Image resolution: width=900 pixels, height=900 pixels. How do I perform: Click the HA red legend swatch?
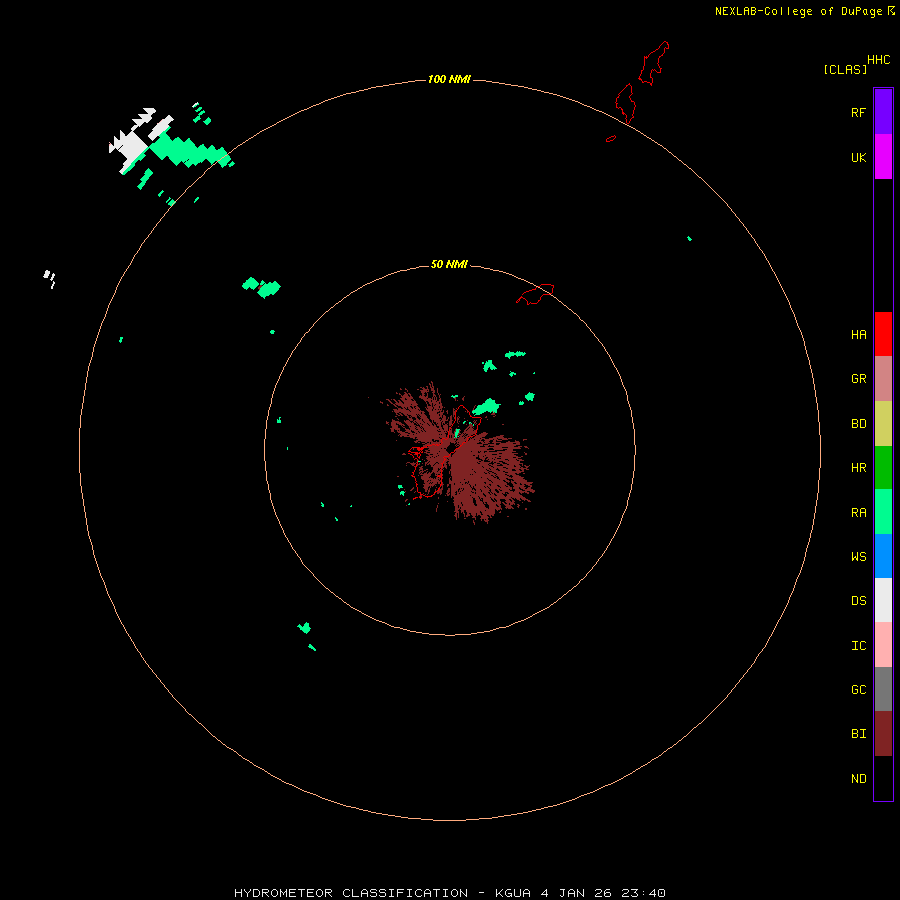(x=883, y=334)
